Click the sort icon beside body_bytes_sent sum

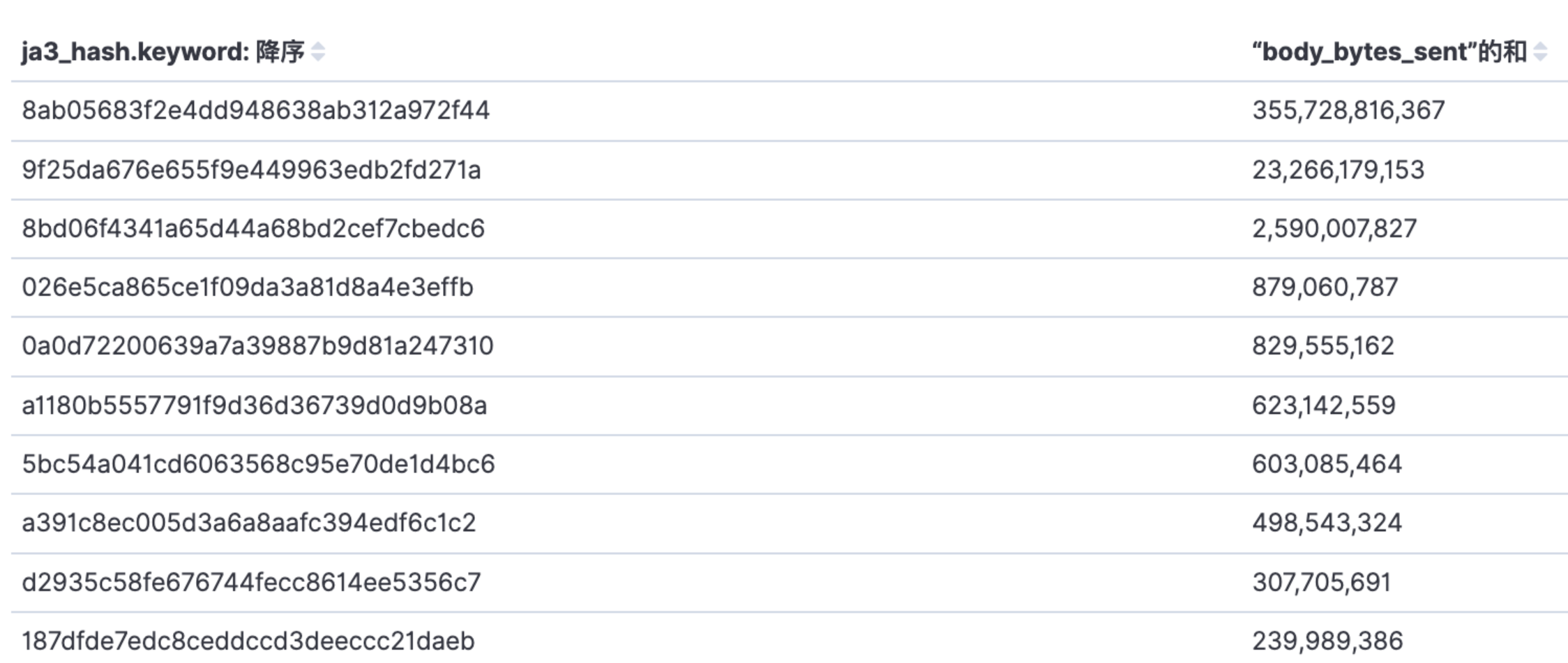pyautogui.click(x=1541, y=52)
